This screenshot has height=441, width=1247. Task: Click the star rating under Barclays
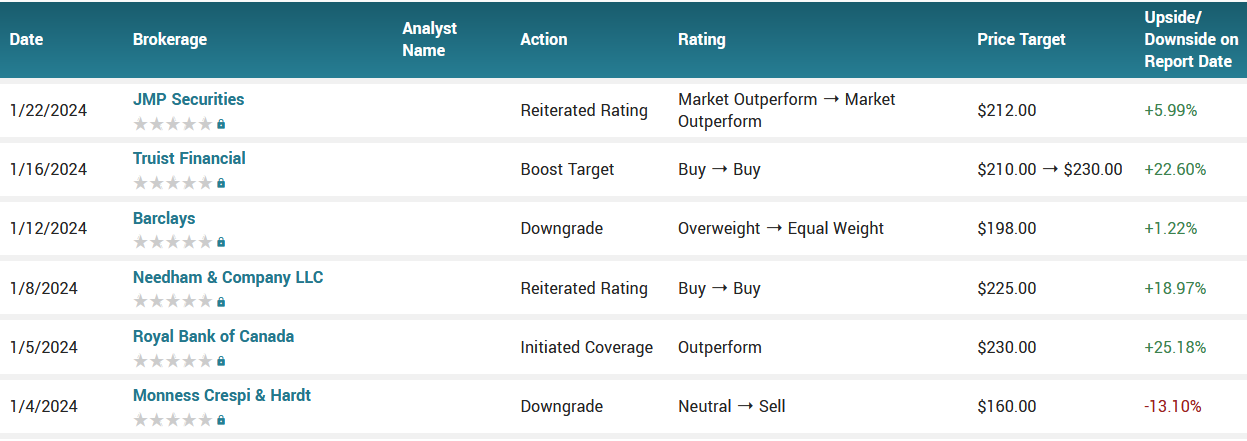pos(173,242)
